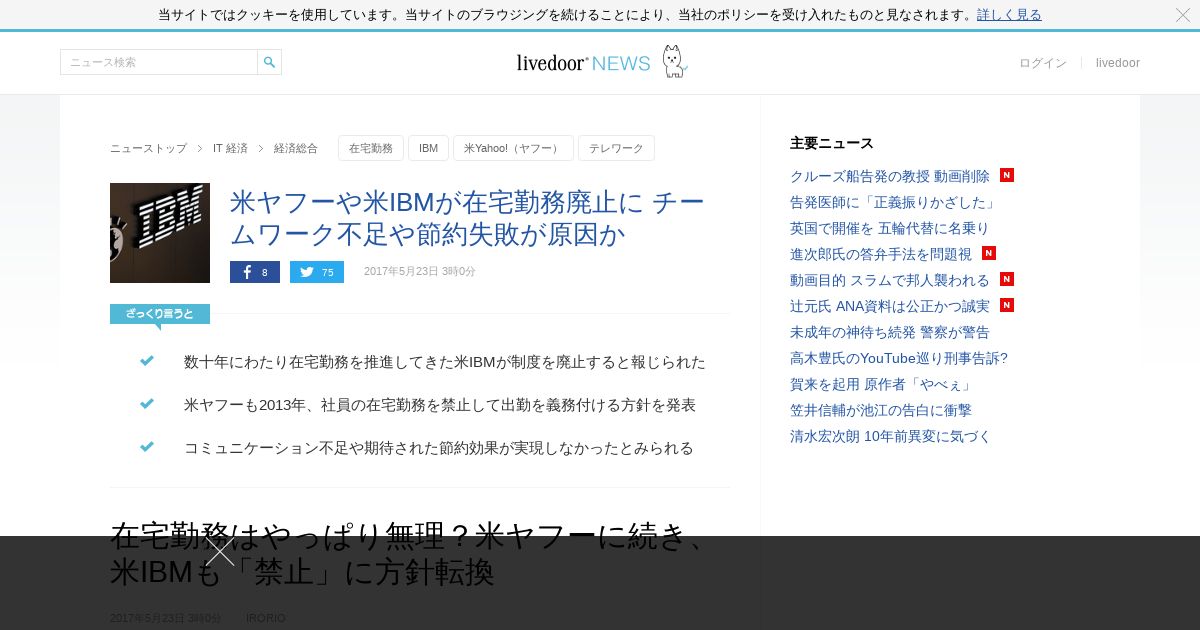Image resolution: width=1200 pixels, height=630 pixels.
Task: Open the livedoor link in header
Action: click(1118, 63)
